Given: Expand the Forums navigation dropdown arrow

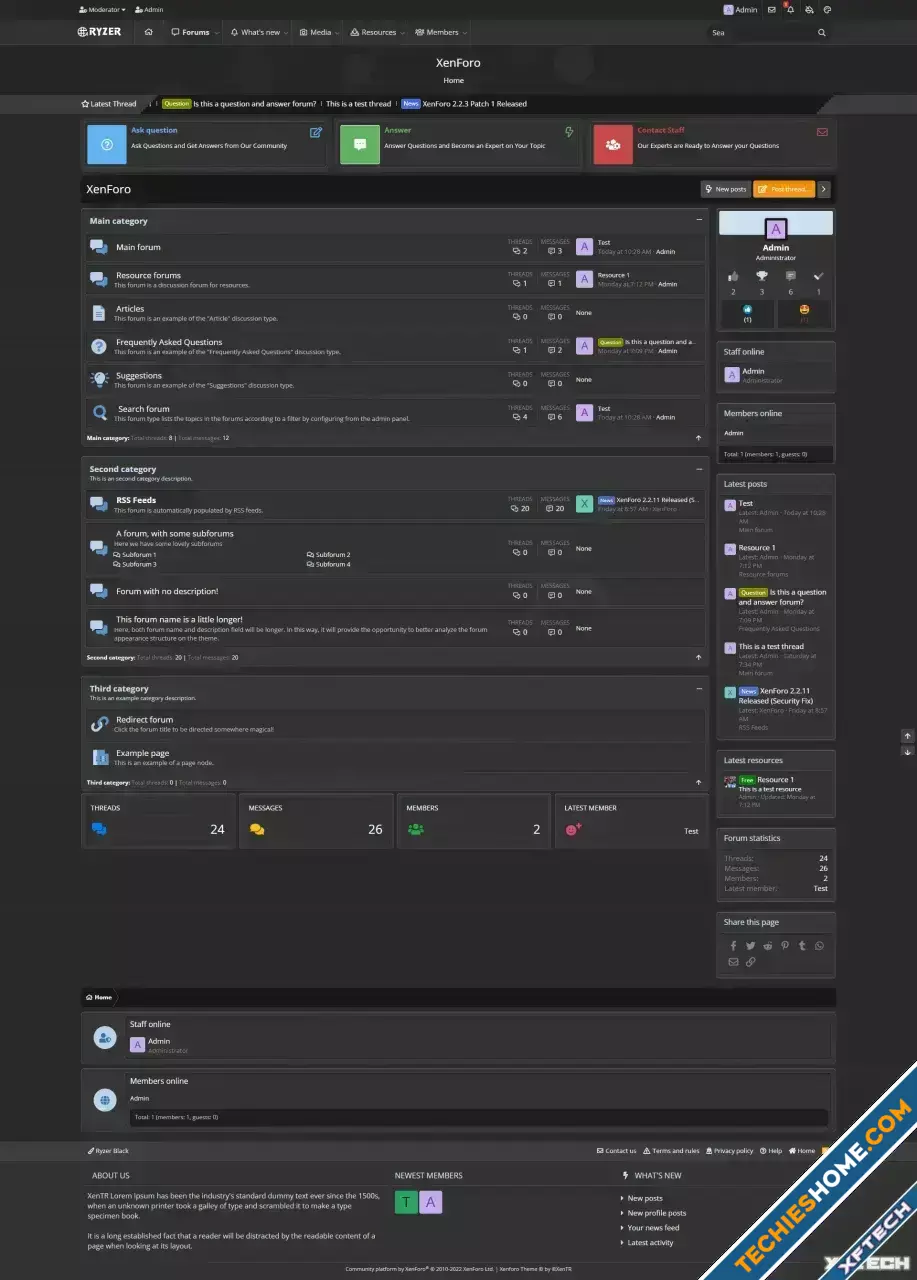Looking at the screenshot, I should [216, 33].
